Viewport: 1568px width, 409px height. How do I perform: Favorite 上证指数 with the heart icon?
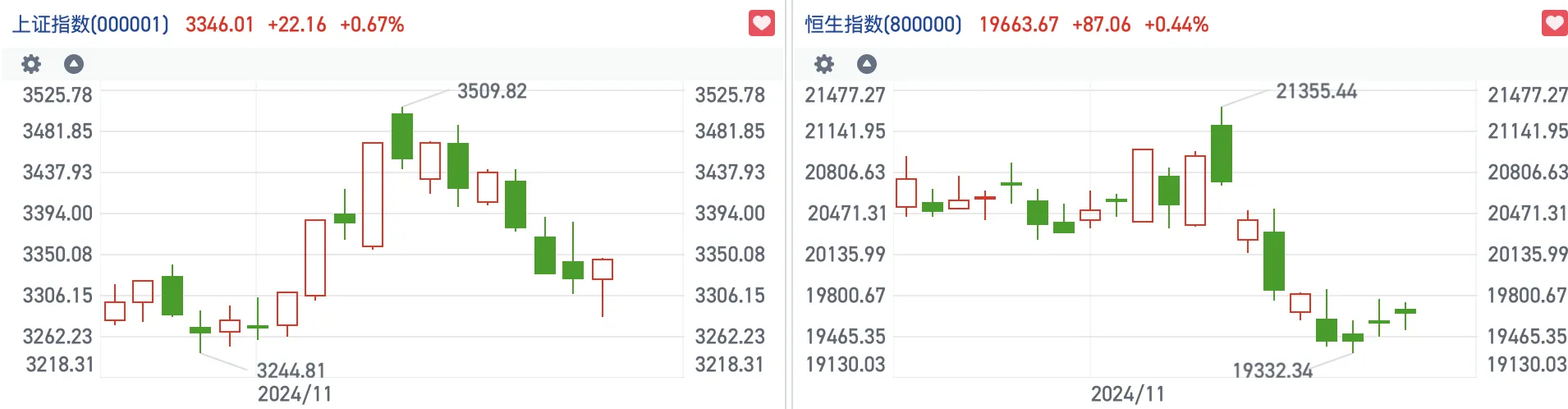click(762, 23)
